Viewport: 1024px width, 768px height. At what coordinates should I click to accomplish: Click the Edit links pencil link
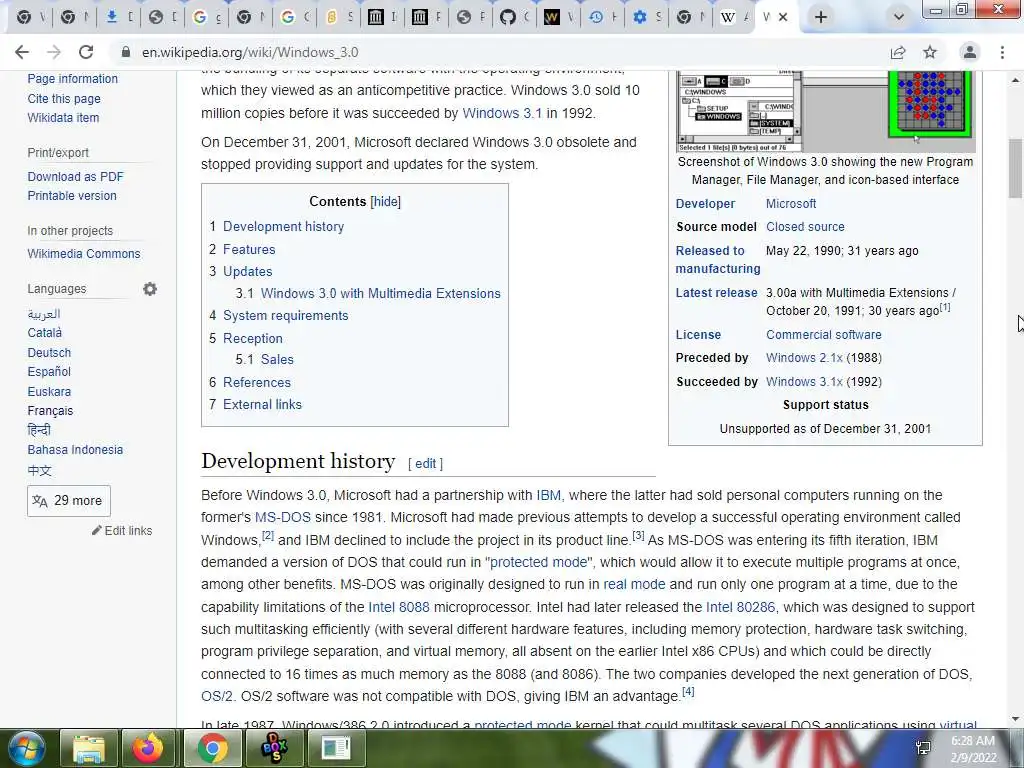122,530
